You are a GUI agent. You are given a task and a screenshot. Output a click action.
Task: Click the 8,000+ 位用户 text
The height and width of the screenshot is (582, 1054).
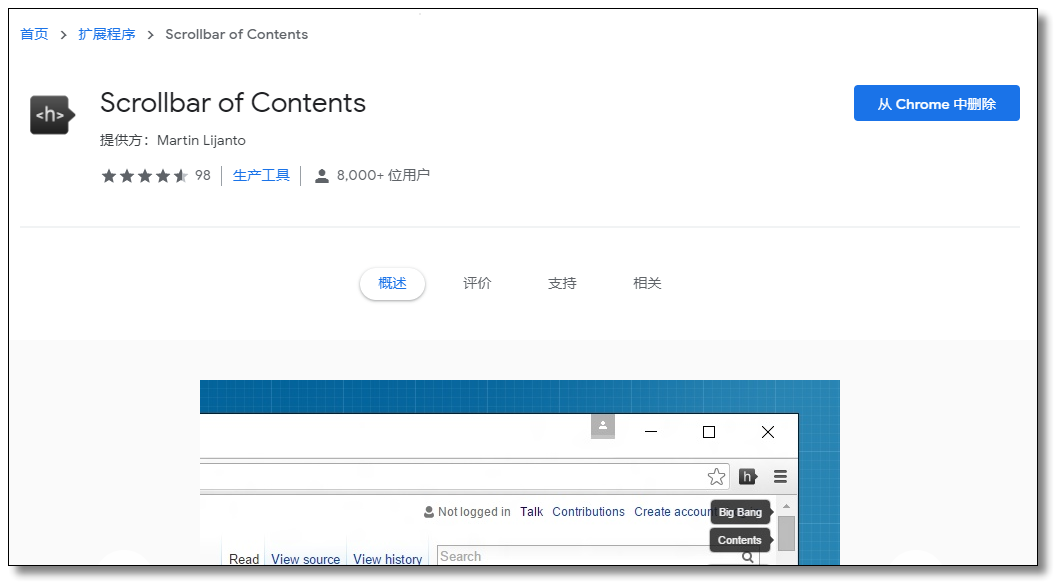pyautogui.click(x=383, y=175)
